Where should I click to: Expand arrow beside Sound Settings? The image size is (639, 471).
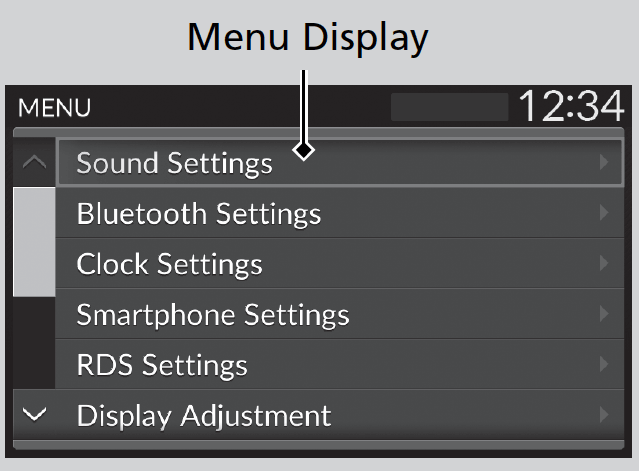604,163
